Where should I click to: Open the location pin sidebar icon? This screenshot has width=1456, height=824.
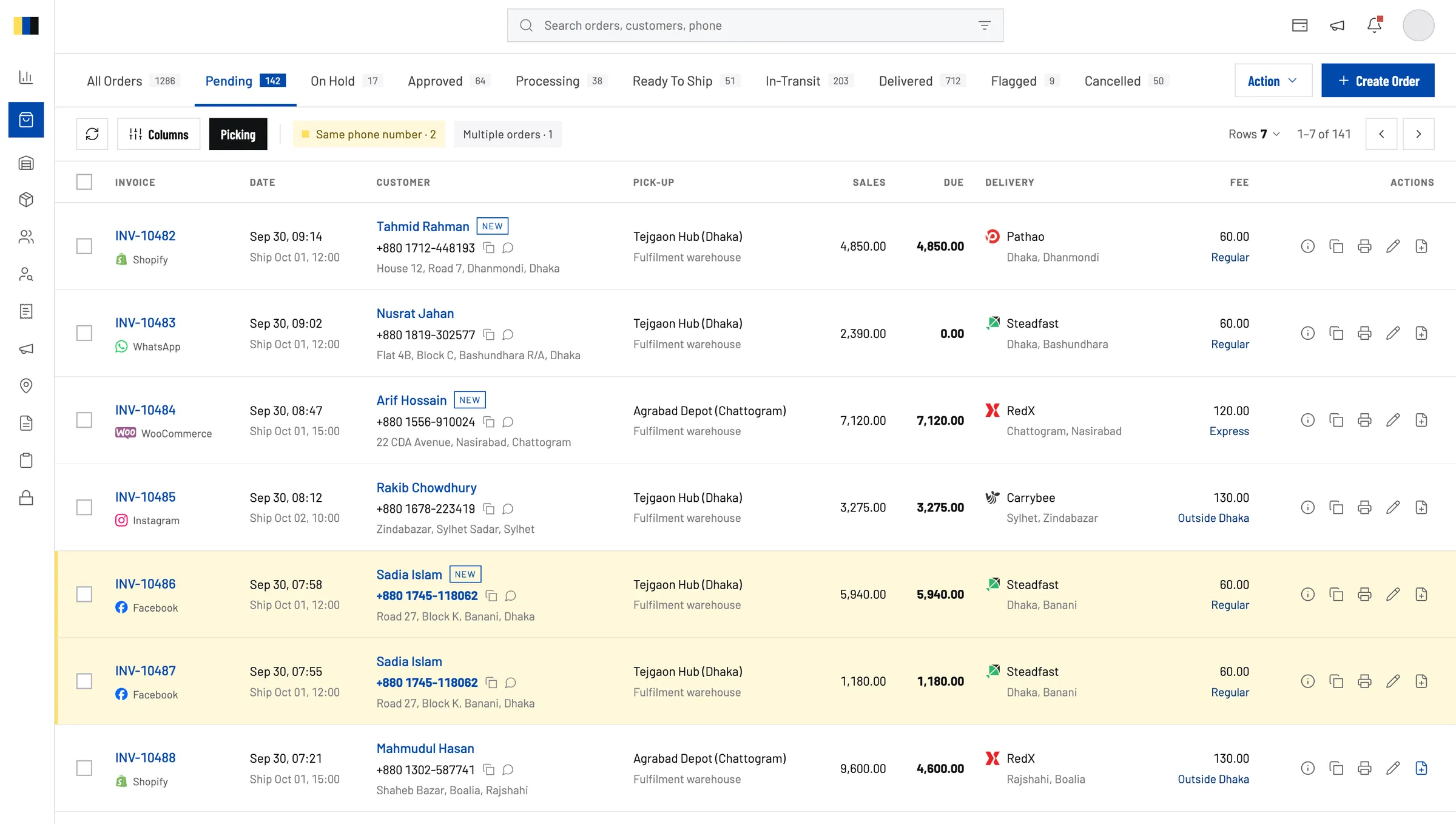(x=26, y=386)
